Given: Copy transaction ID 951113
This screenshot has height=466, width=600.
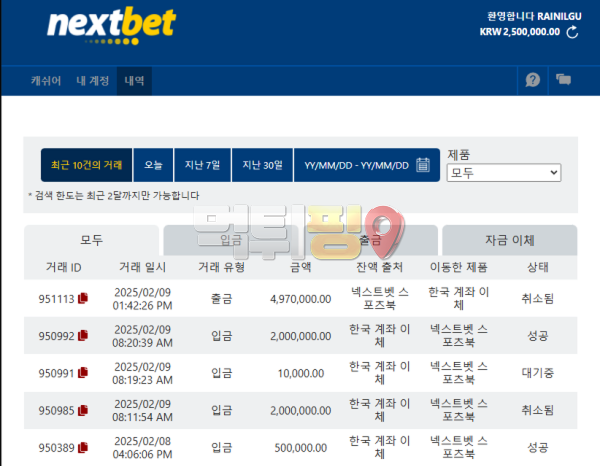Looking at the screenshot, I should pos(83,298).
